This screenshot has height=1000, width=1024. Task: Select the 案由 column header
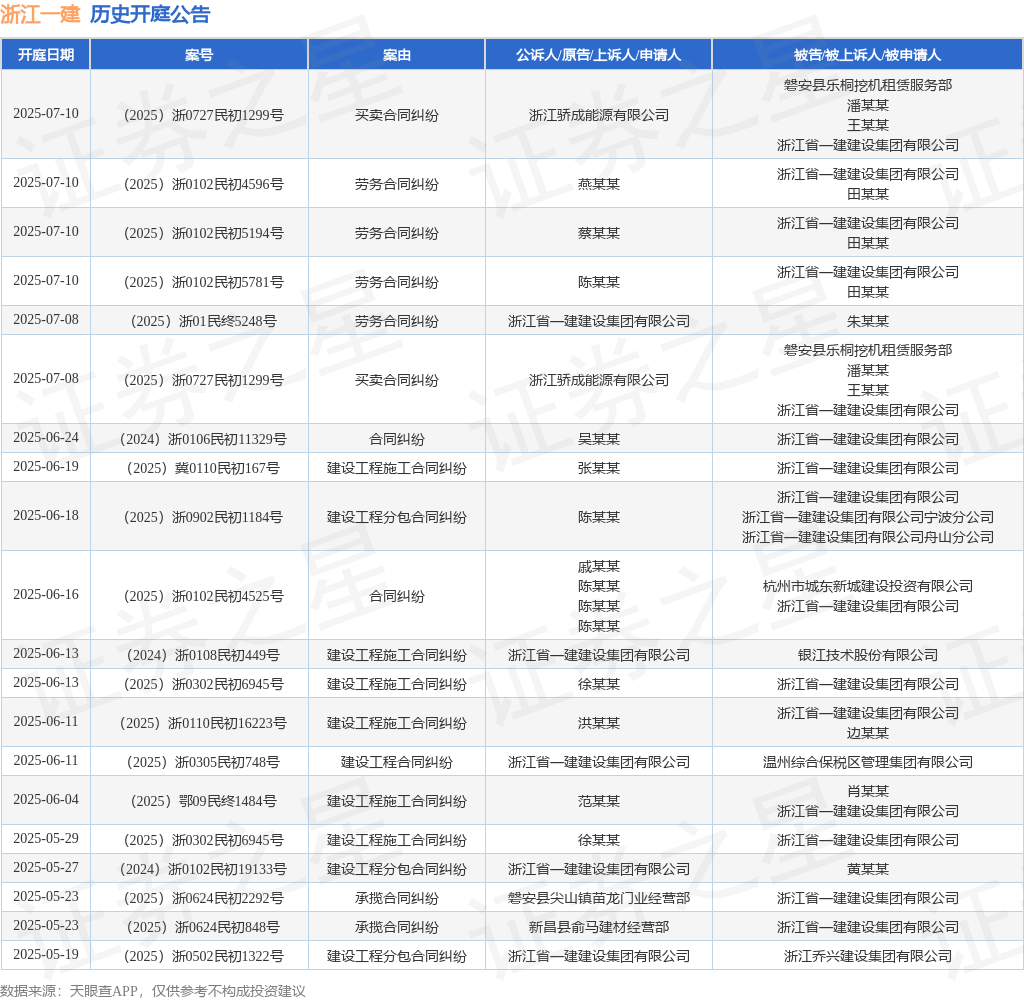coord(396,55)
